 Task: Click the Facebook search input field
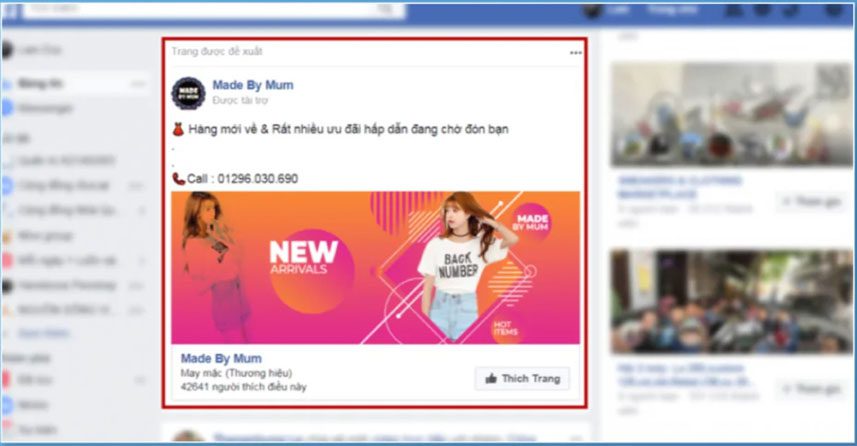(x=213, y=9)
